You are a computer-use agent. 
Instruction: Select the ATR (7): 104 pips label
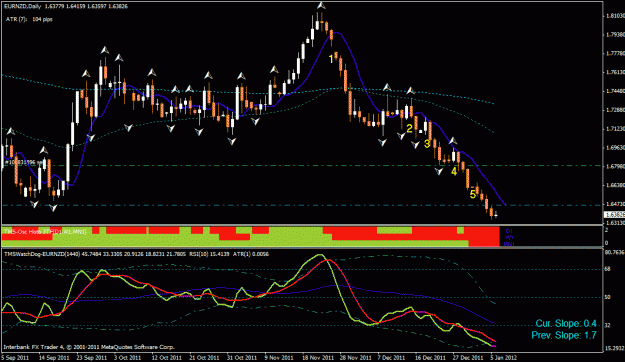tap(29, 19)
